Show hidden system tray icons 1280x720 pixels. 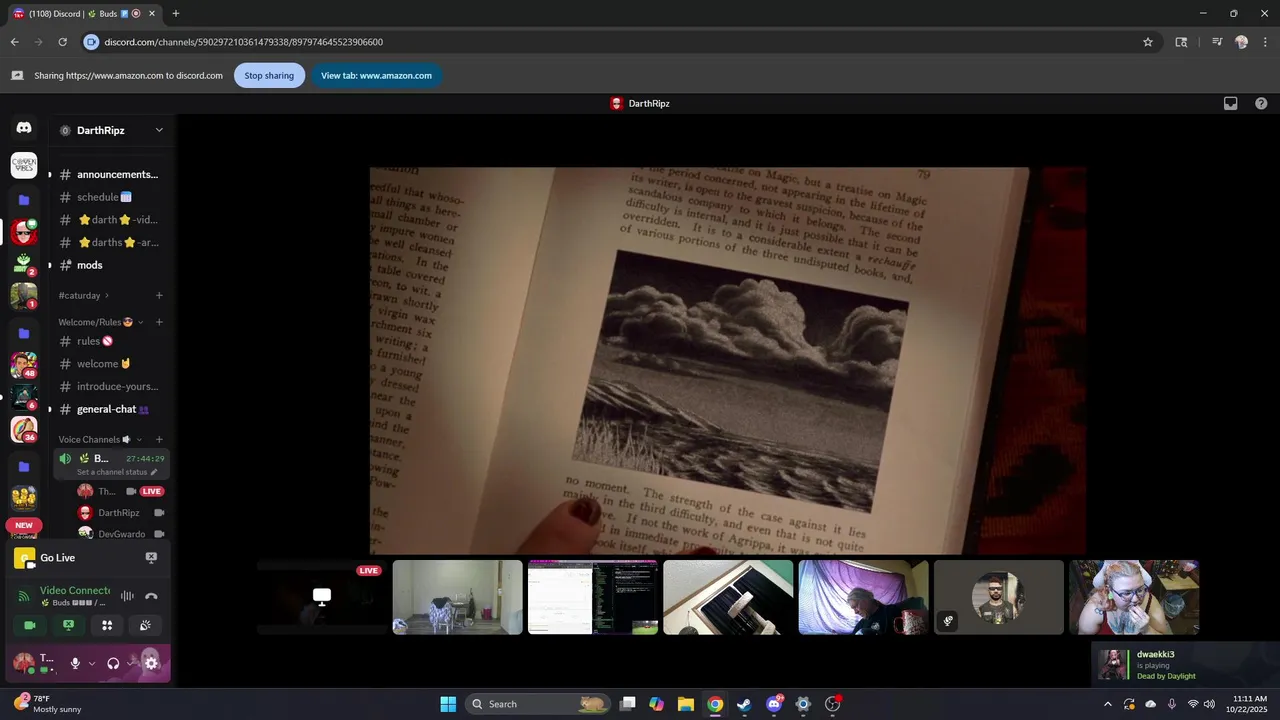(1107, 704)
